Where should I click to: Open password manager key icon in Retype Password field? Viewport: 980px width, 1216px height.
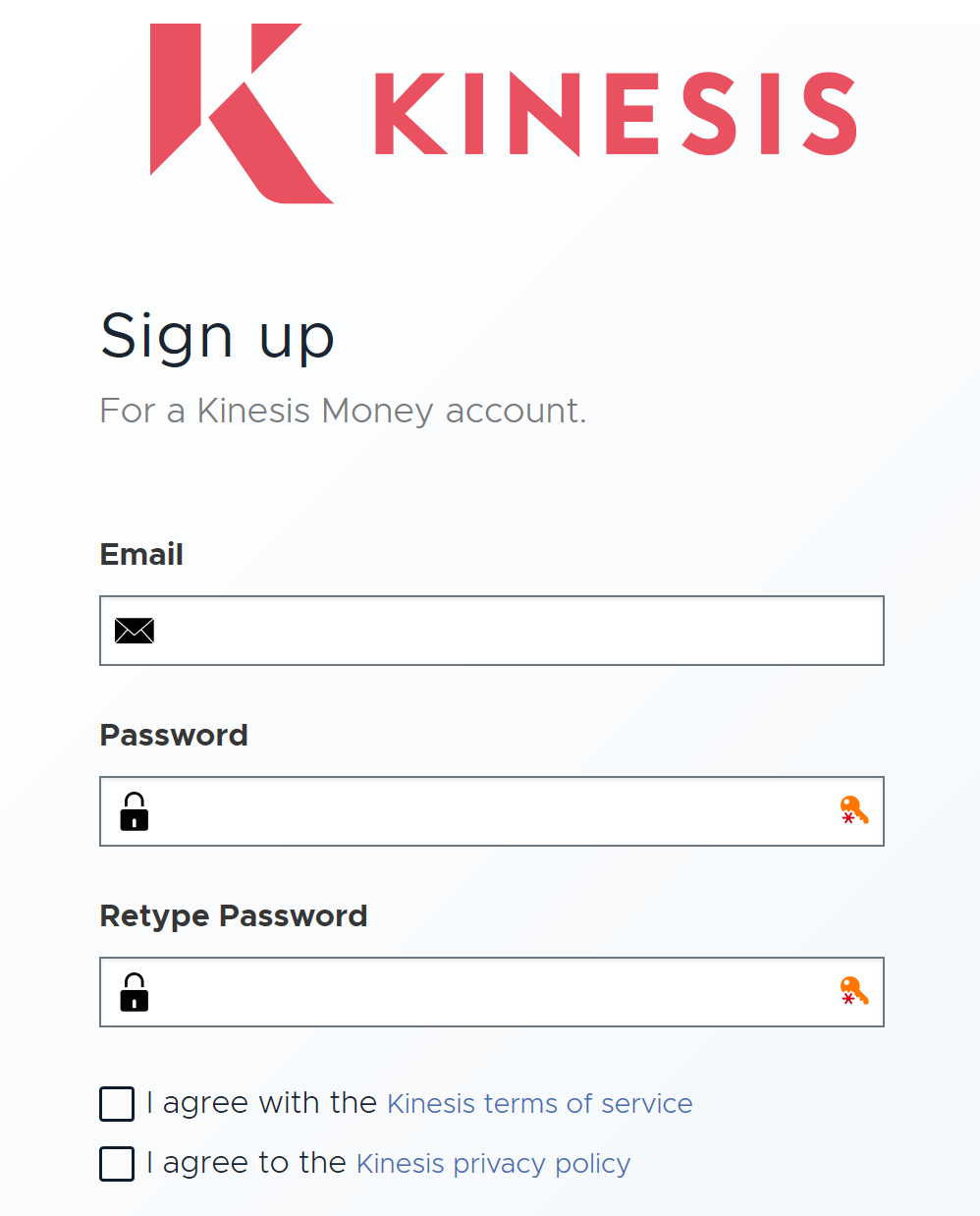[x=854, y=991]
